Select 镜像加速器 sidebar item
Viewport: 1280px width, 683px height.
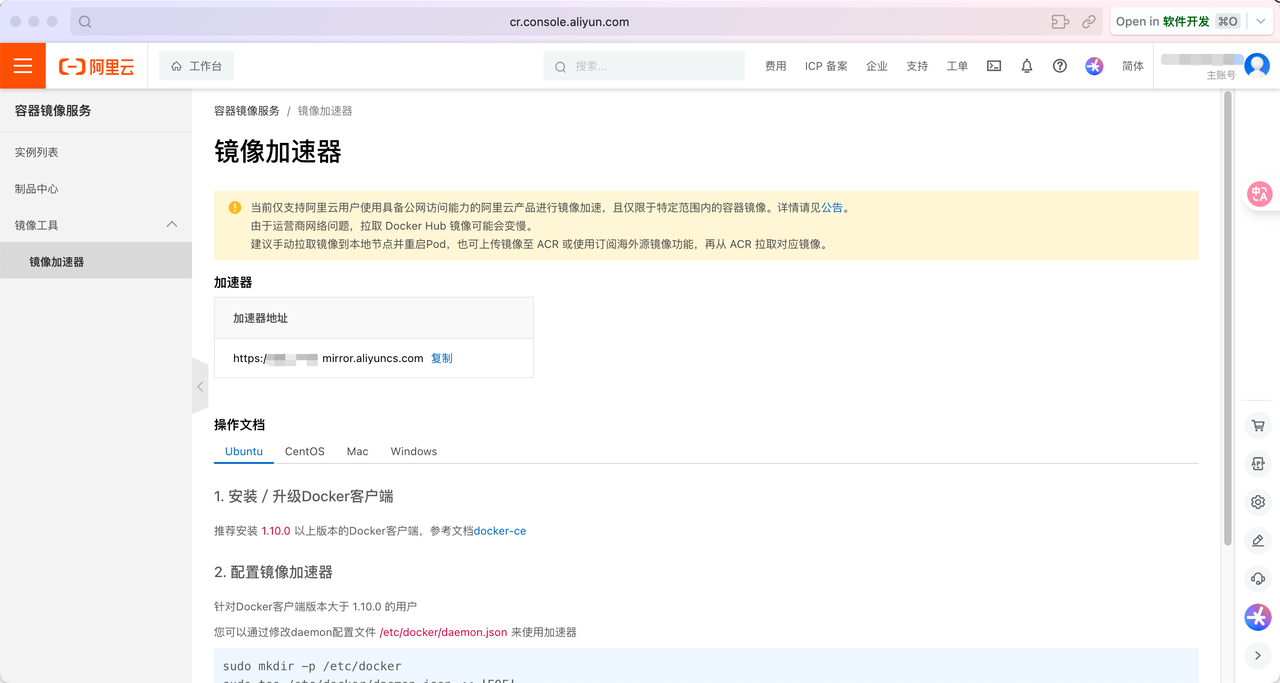[96, 262]
